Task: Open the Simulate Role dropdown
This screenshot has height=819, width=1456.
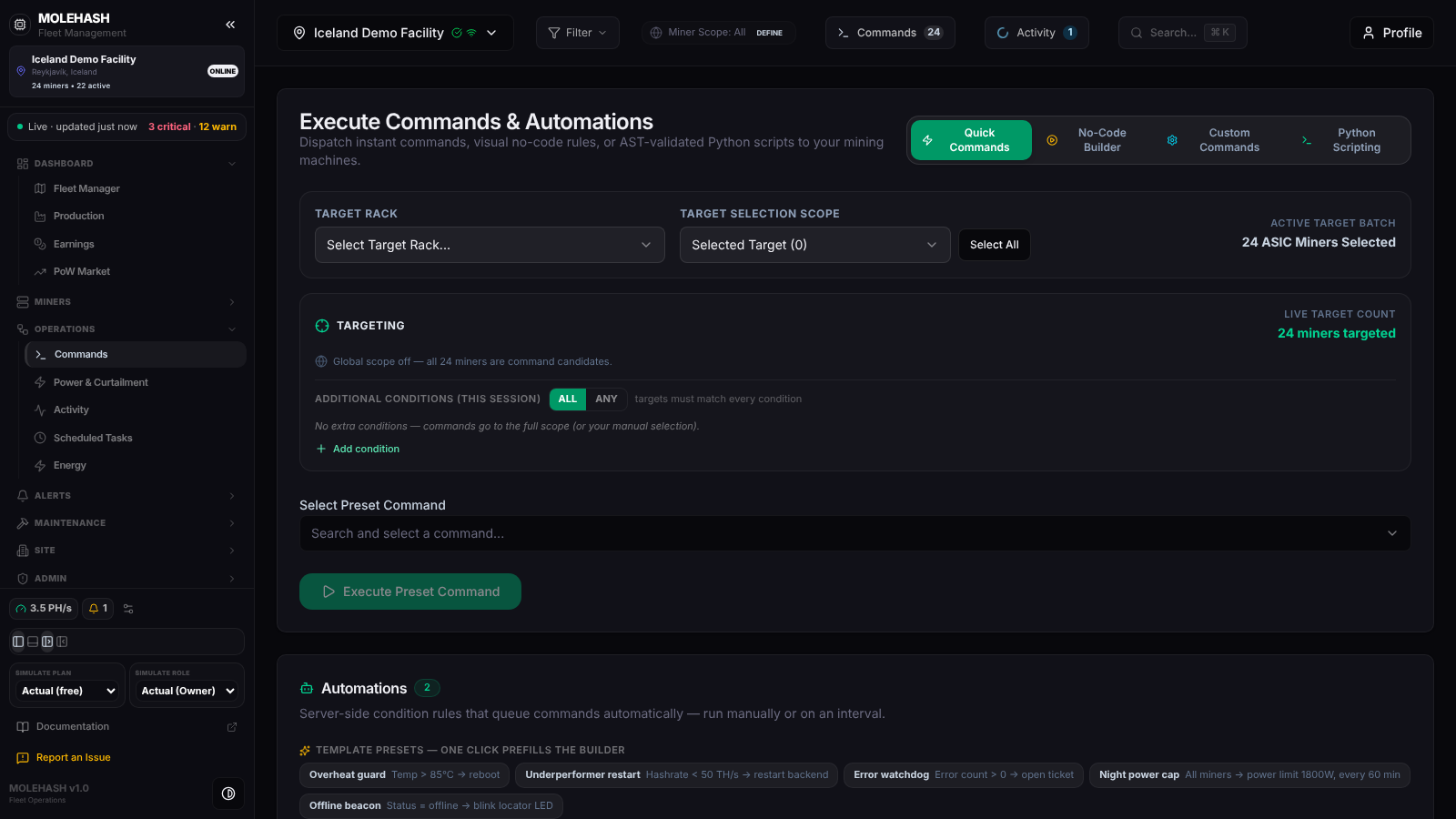Action: point(187,691)
